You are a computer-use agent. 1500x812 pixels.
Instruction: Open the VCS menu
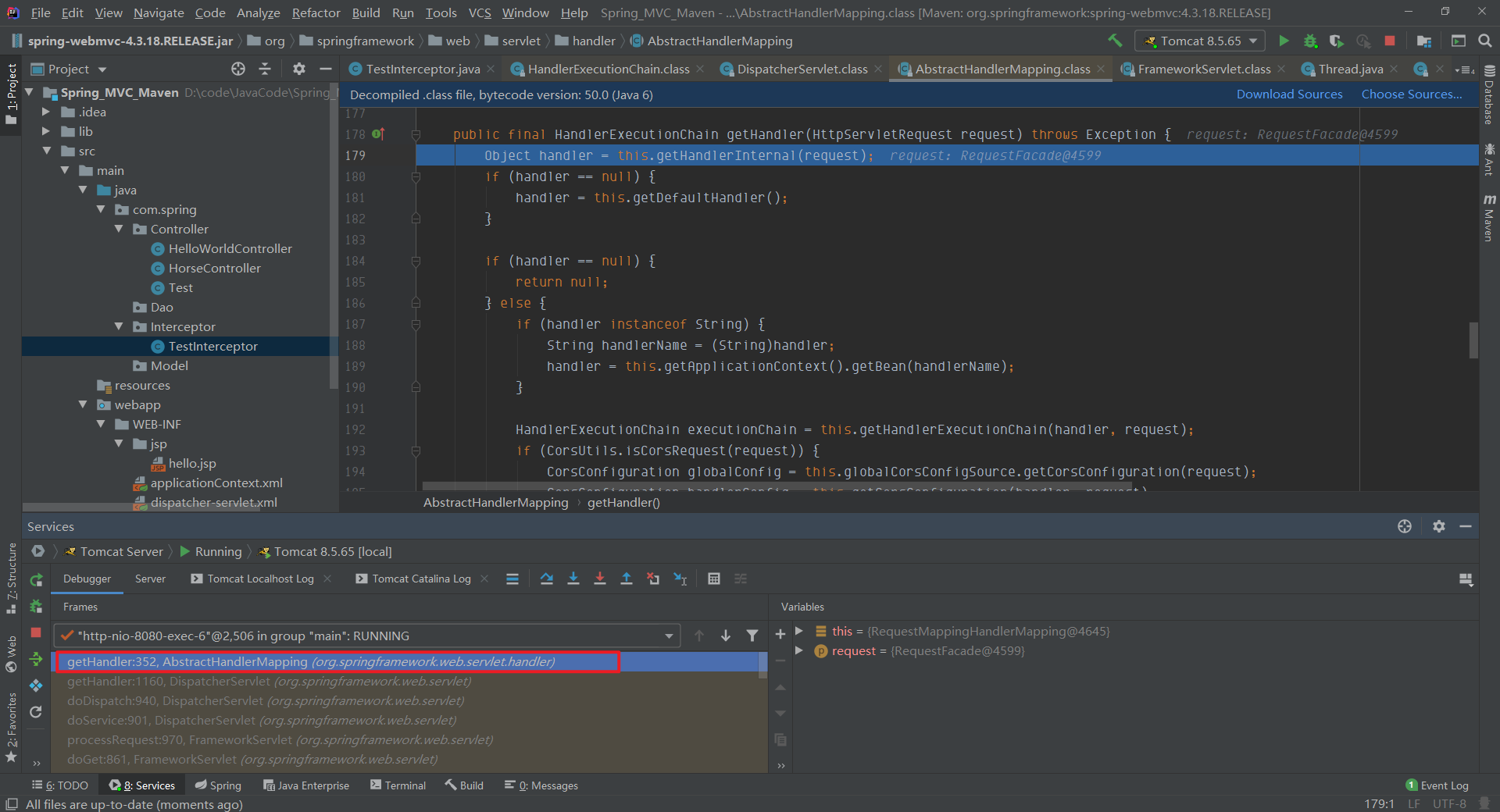[x=480, y=12]
